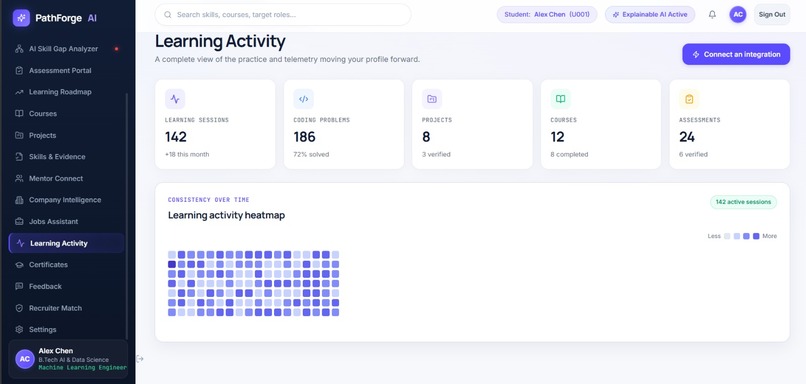Select the Learning Activity sidebar item
806x384 pixels.
(x=66, y=243)
